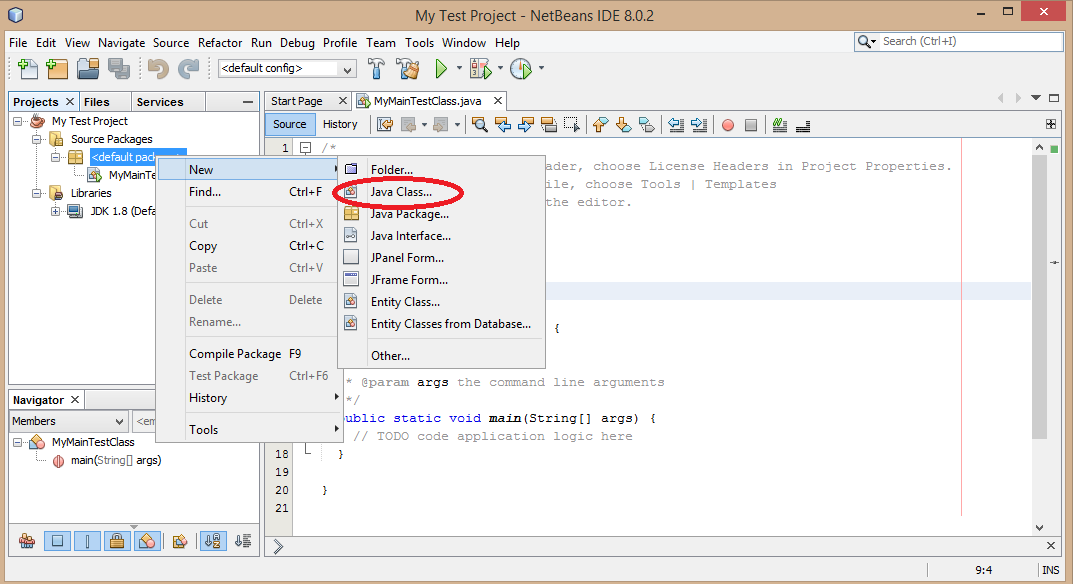Viewport: 1073px width, 584px height.
Task: Click the History view button
Action: click(340, 124)
